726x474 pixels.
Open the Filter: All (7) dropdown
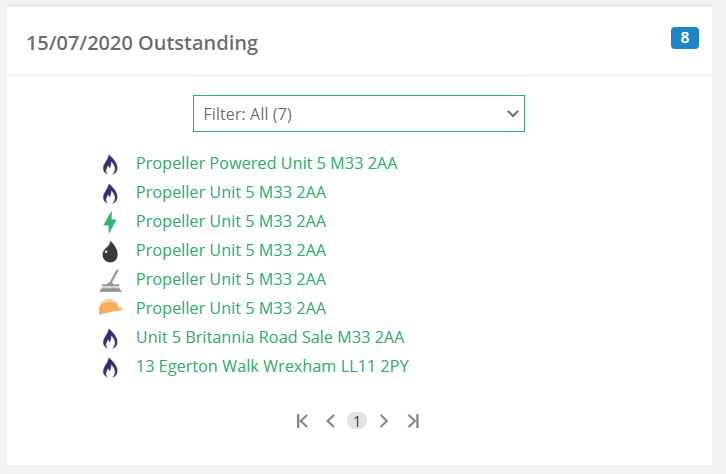[x=358, y=114]
